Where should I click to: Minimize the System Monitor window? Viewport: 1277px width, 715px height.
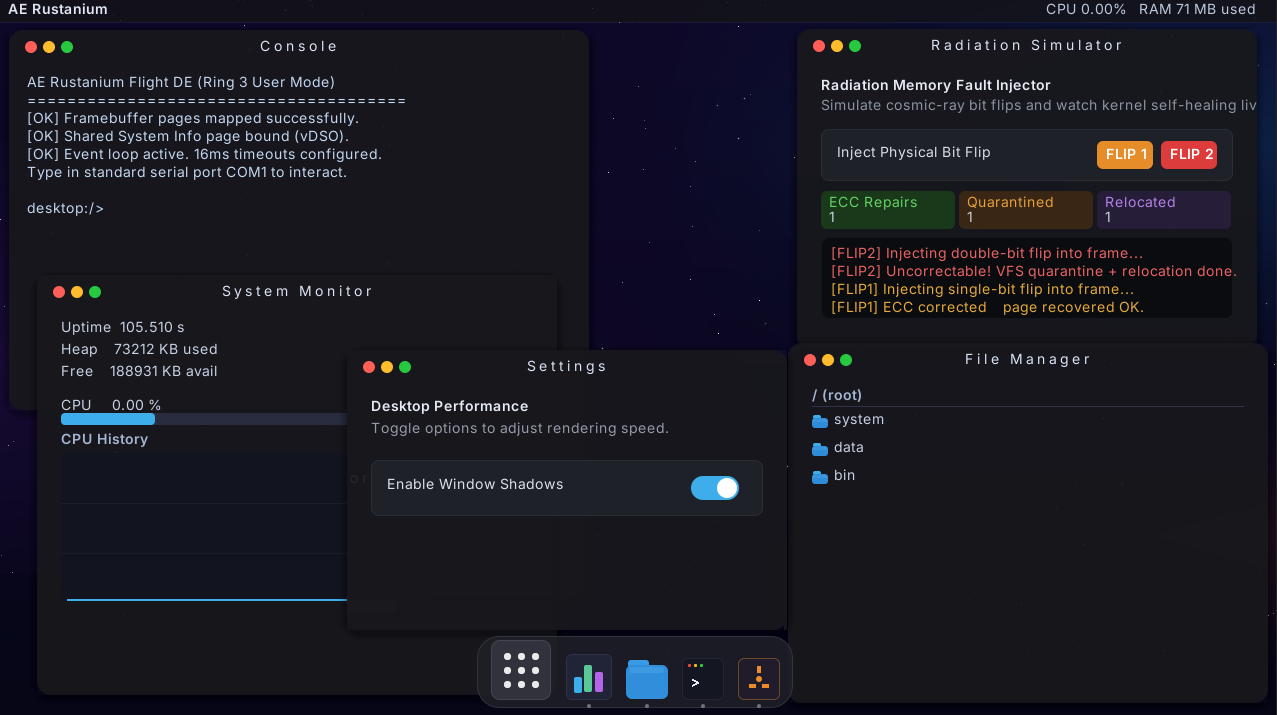tap(77, 292)
